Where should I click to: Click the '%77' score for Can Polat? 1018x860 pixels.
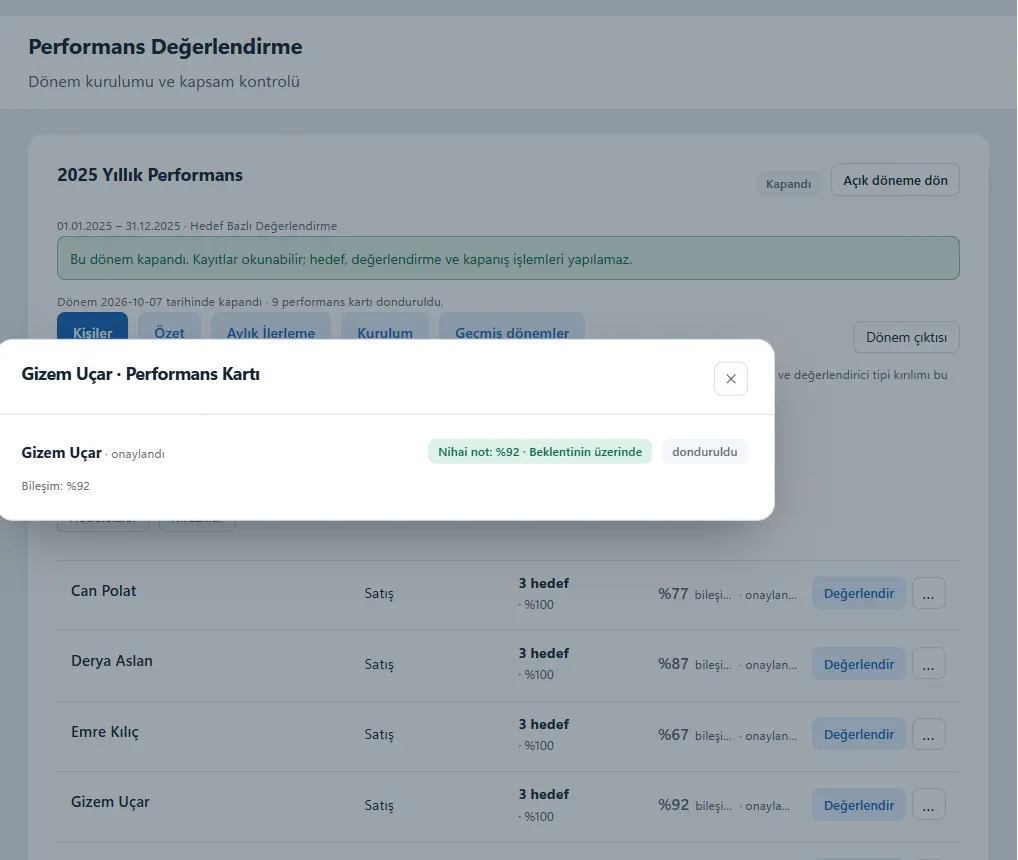point(673,594)
